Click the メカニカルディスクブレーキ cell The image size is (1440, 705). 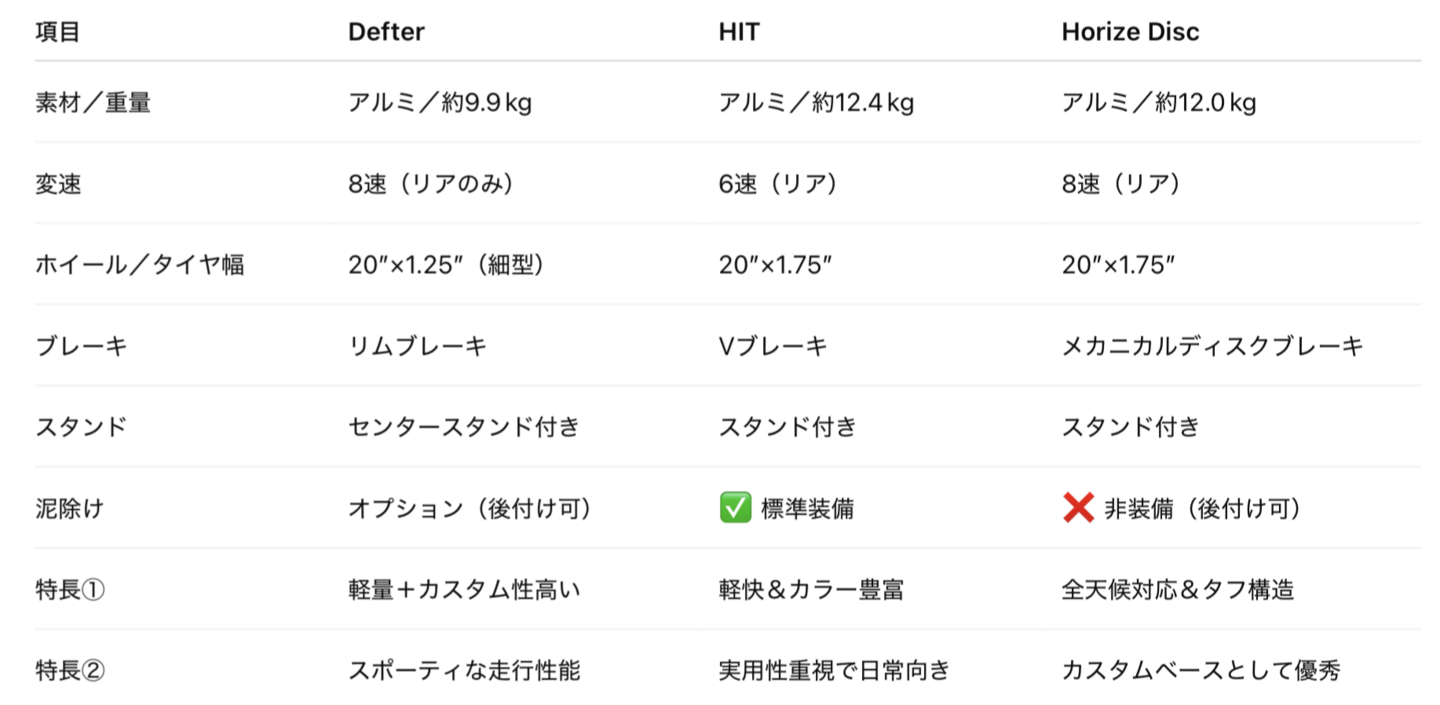coord(1212,347)
